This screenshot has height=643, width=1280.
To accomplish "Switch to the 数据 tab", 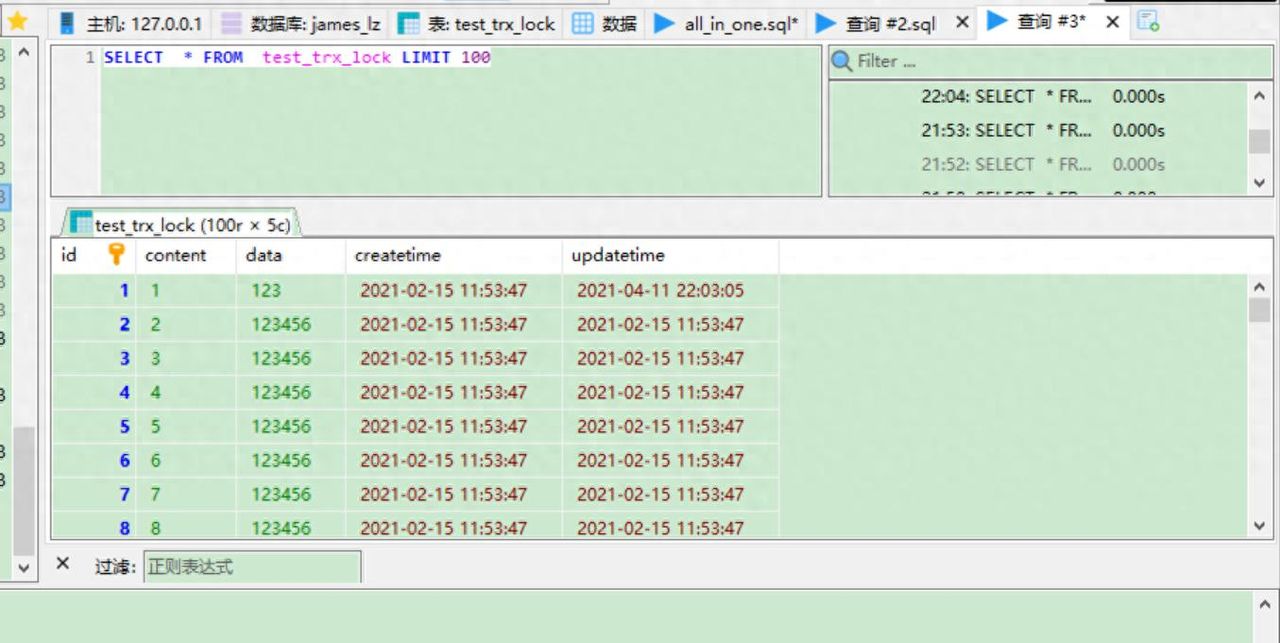I will pyautogui.click(x=606, y=23).
